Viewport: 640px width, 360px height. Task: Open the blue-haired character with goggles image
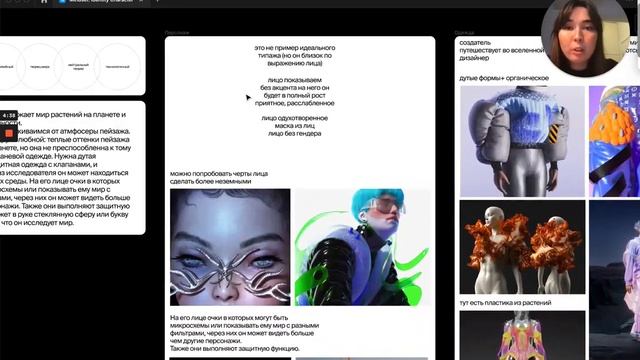(x=362, y=247)
